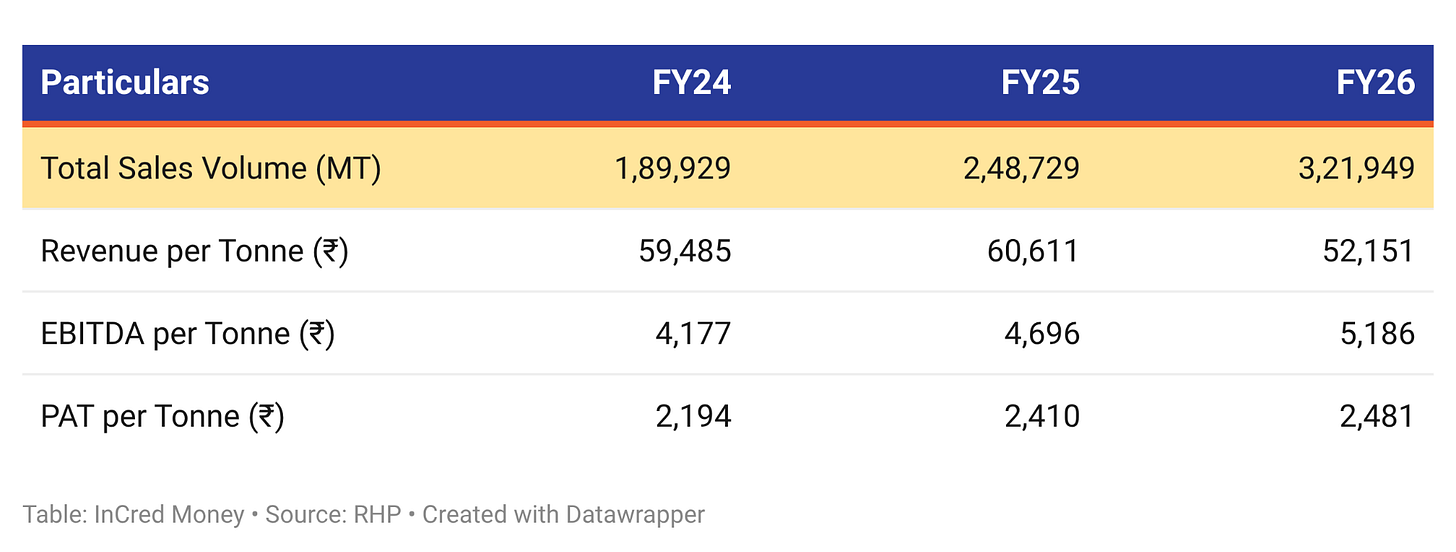Click the Revenue per Tonne row label

pyautogui.click(x=194, y=251)
